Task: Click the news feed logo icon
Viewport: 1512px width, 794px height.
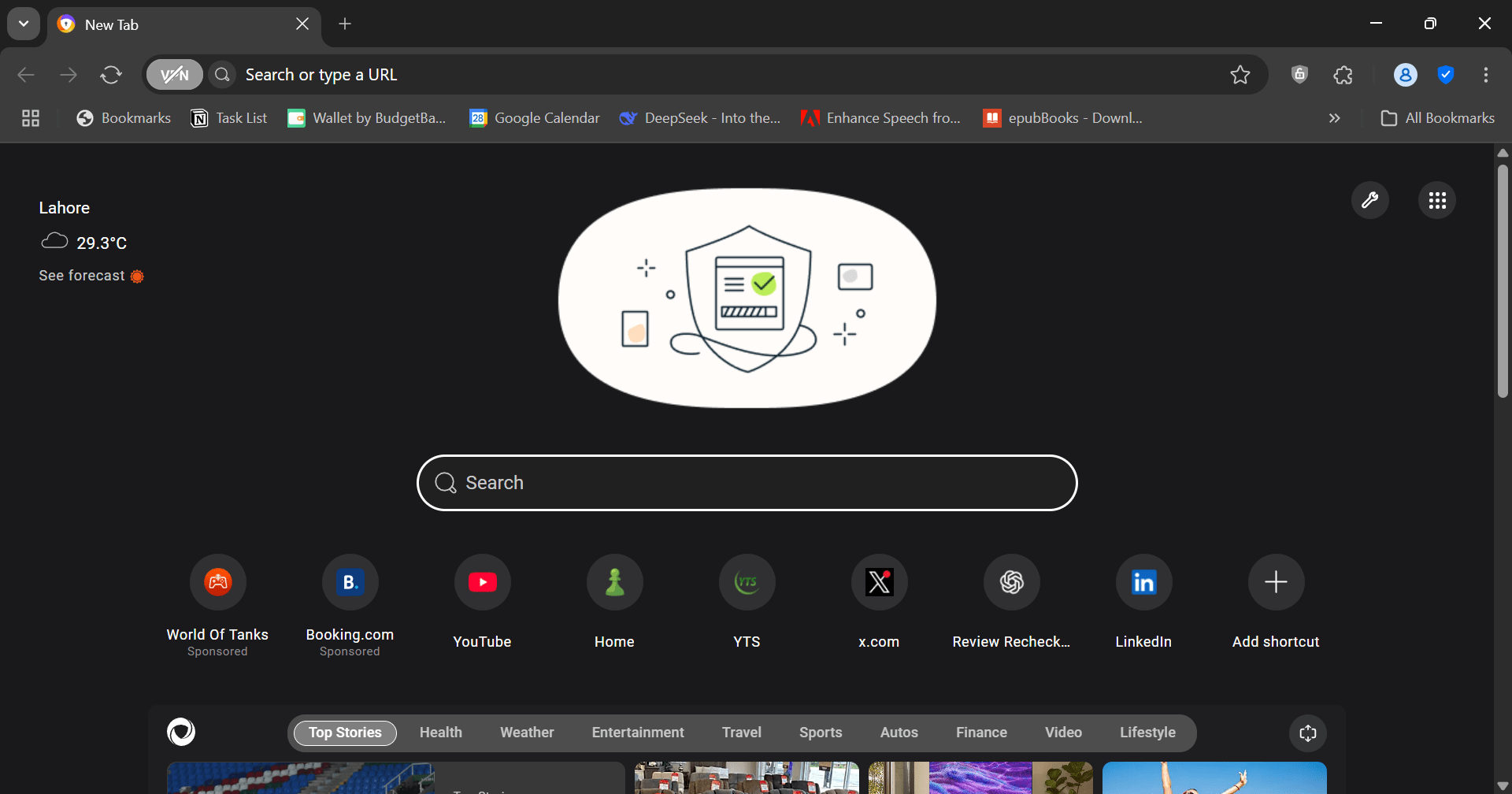Action: point(181,732)
